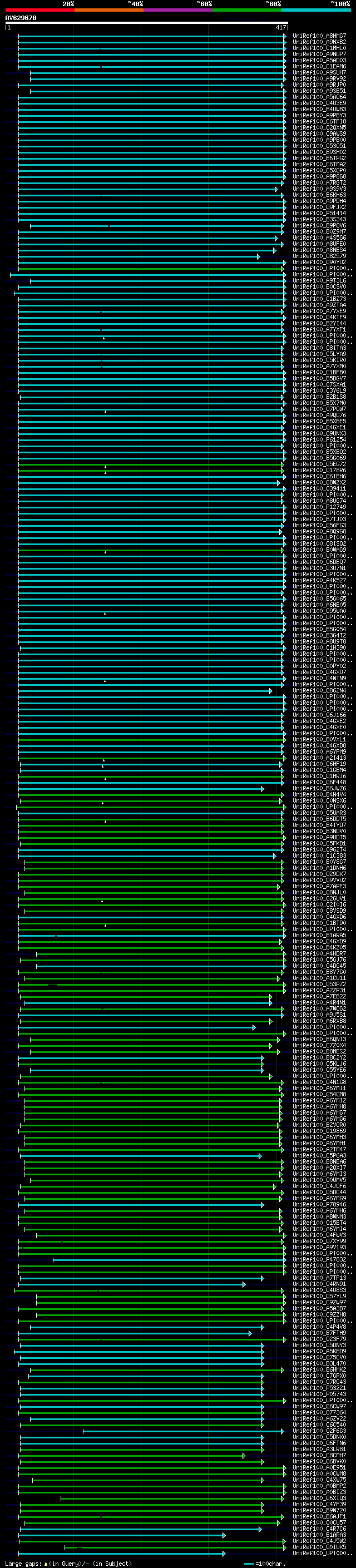Open hit UniRef100_A9NXB2

coord(319,42)
